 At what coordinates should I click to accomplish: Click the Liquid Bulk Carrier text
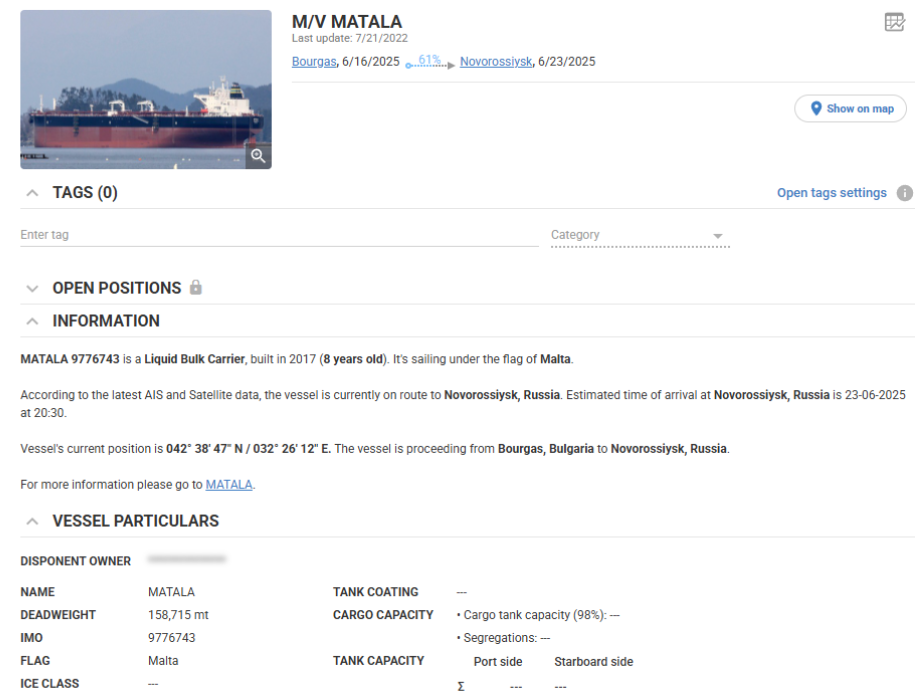click(194, 359)
